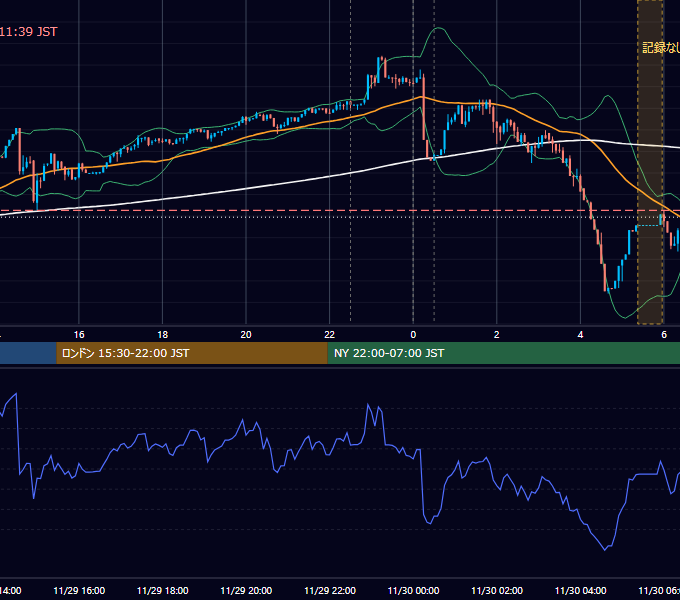
Task: Select the 11:39 JST timestamp text
Action: coord(29,32)
